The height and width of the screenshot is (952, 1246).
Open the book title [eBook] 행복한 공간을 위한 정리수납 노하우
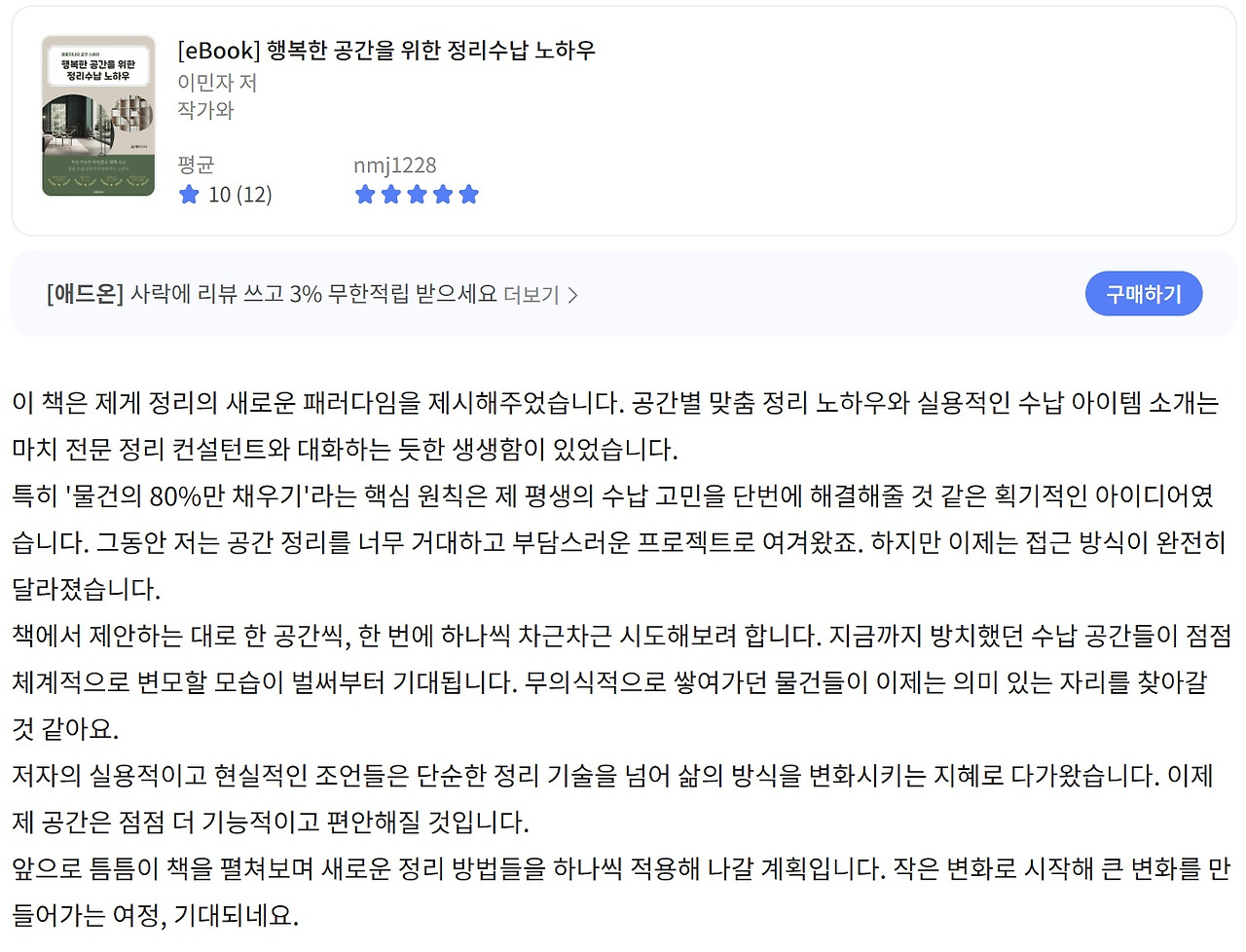tap(386, 50)
